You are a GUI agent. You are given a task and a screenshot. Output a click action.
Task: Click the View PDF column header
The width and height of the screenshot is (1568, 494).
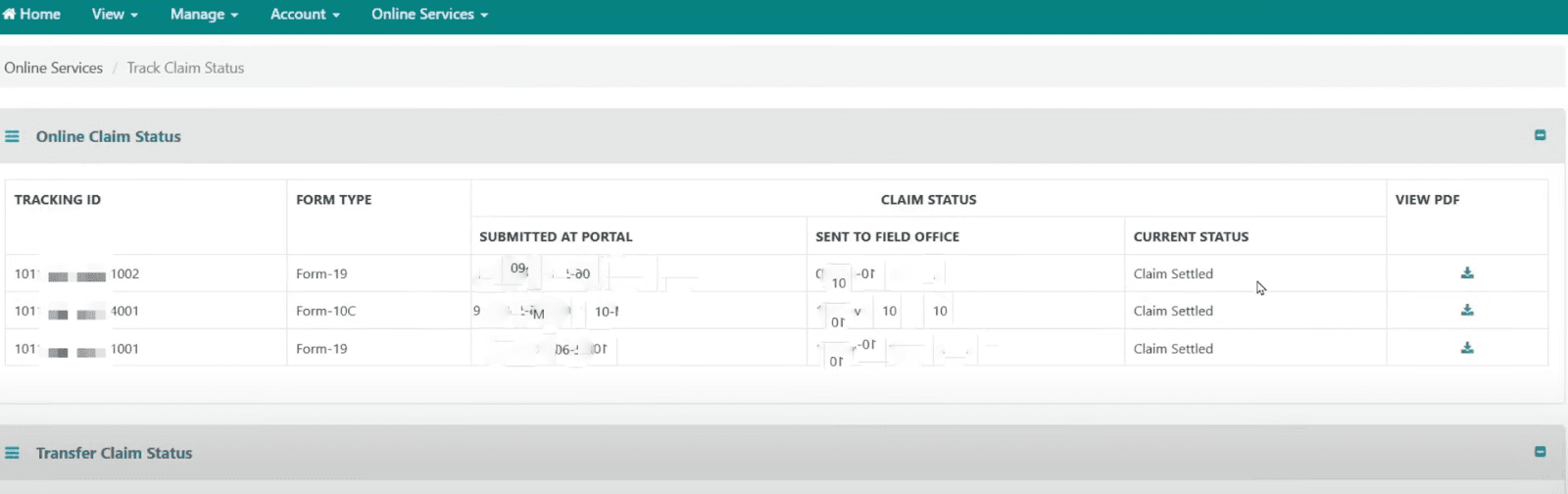(x=1427, y=200)
